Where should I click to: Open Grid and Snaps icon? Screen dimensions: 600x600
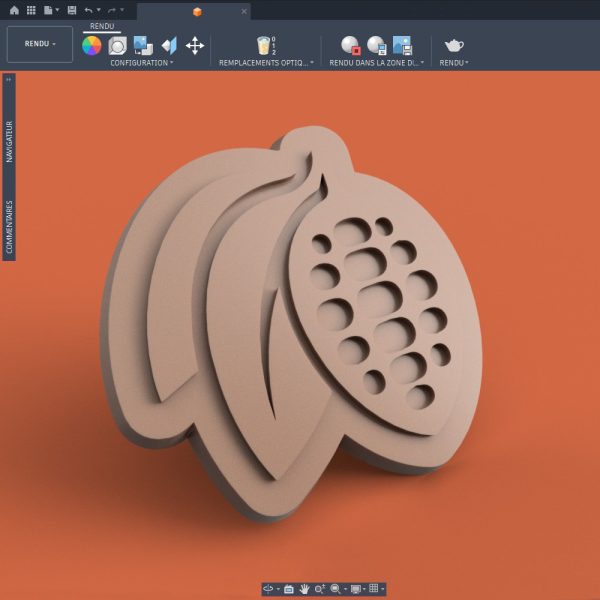pos(374,589)
